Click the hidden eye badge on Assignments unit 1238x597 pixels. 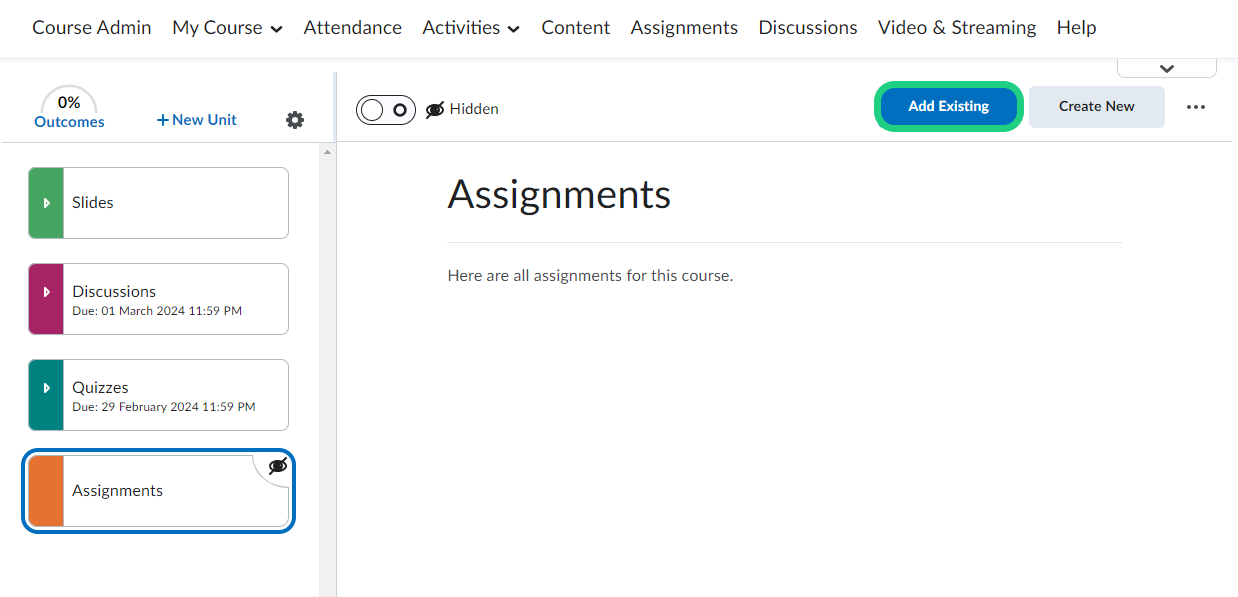(x=278, y=466)
